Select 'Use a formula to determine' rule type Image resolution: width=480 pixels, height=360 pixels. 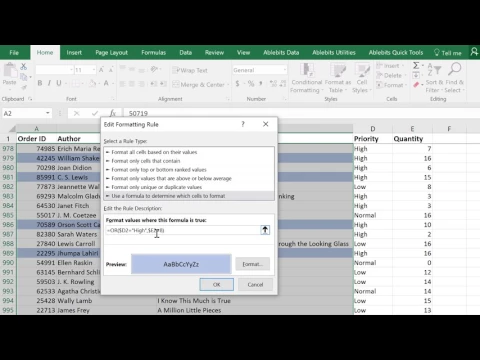point(189,196)
